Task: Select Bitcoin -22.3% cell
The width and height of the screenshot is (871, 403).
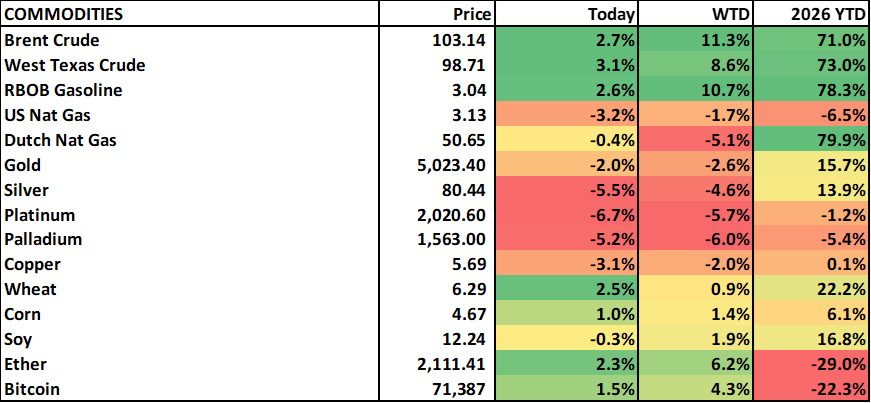Action: coord(810,388)
